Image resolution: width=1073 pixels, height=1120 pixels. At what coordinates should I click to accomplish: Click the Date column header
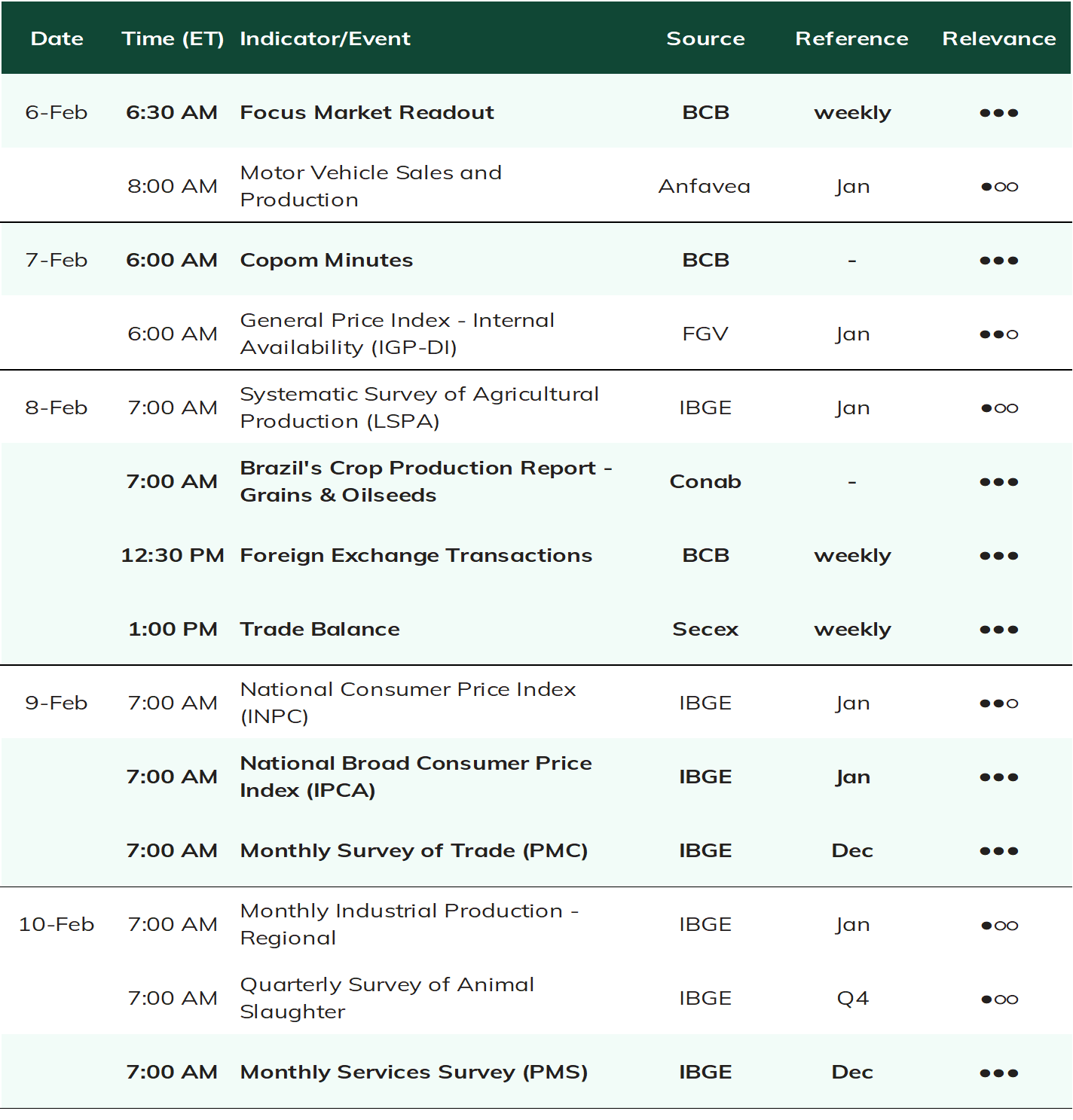coord(57,38)
